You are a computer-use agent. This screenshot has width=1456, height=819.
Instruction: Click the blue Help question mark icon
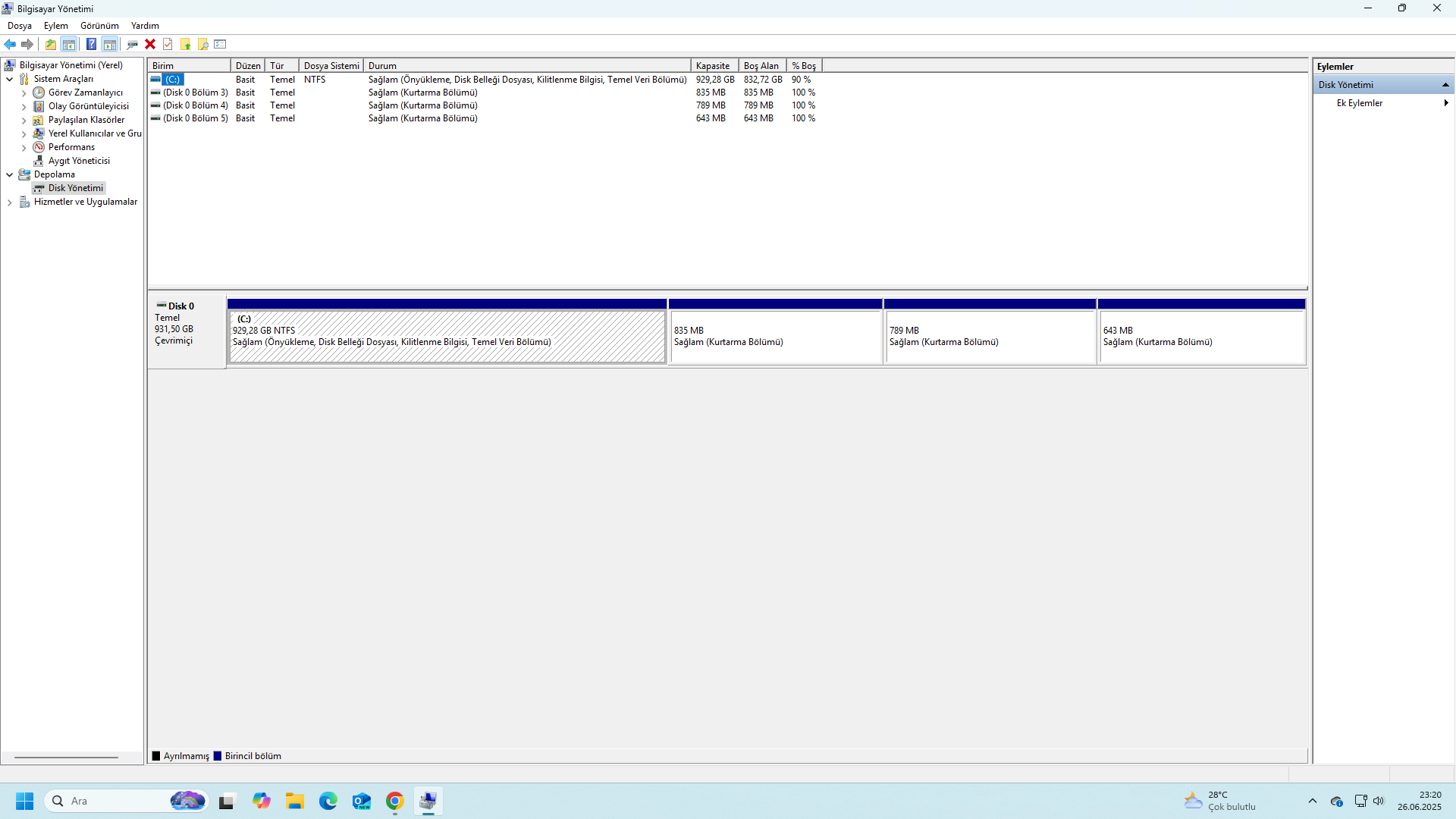(x=91, y=44)
